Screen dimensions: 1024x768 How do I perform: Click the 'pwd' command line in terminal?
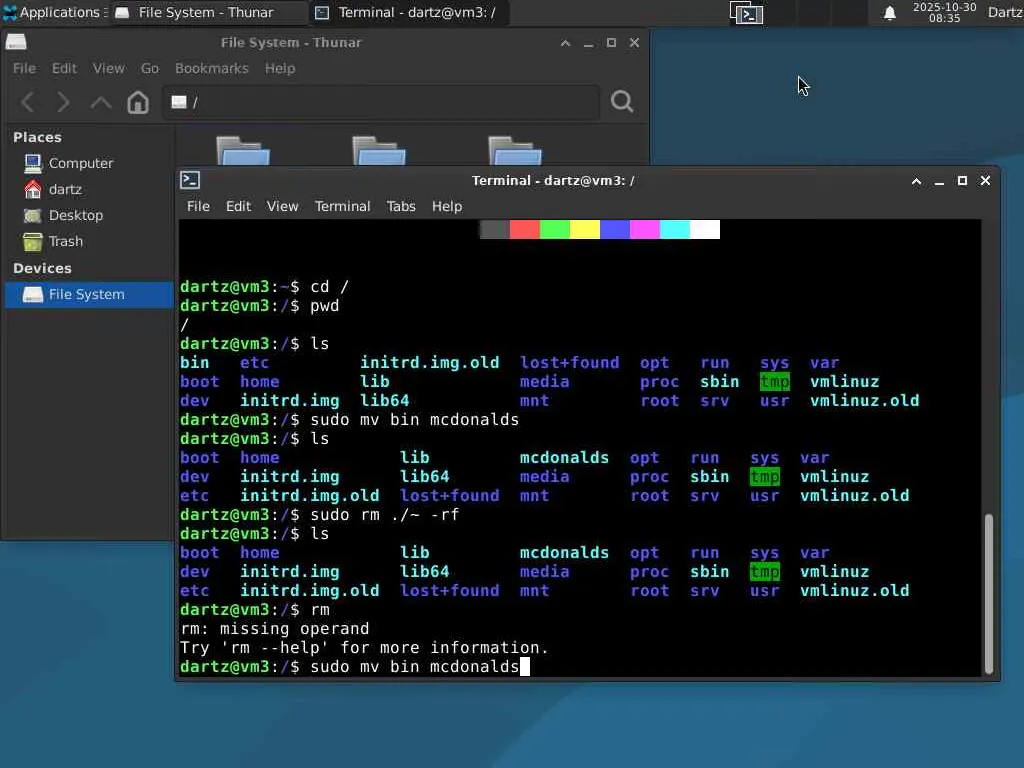(260, 306)
